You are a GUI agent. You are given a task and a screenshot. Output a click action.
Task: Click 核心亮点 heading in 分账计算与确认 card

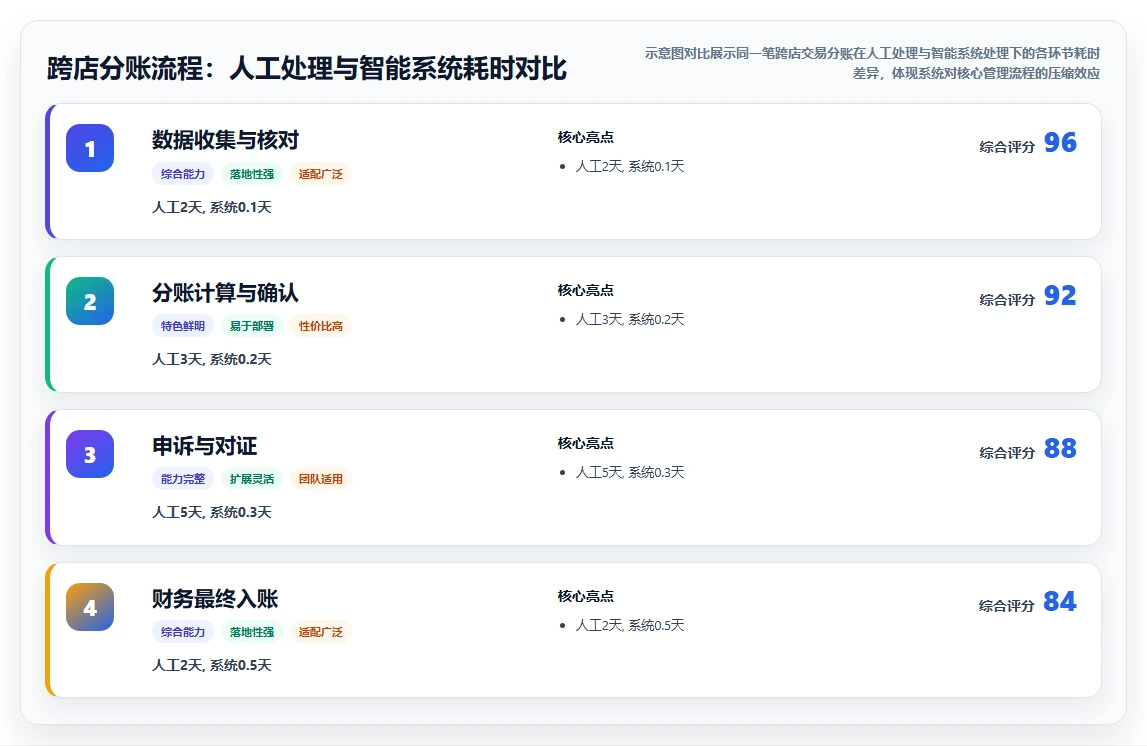point(586,290)
